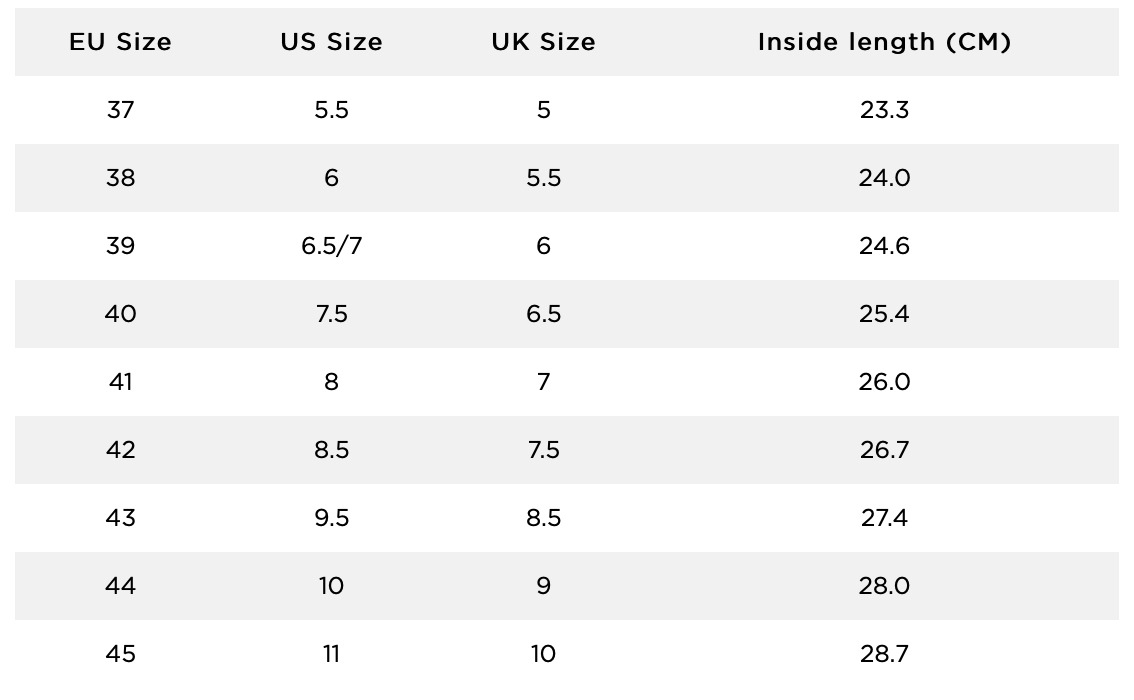This screenshot has width=1134, height=700.
Task: Select EU size 40 cell
Action: click(x=120, y=314)
